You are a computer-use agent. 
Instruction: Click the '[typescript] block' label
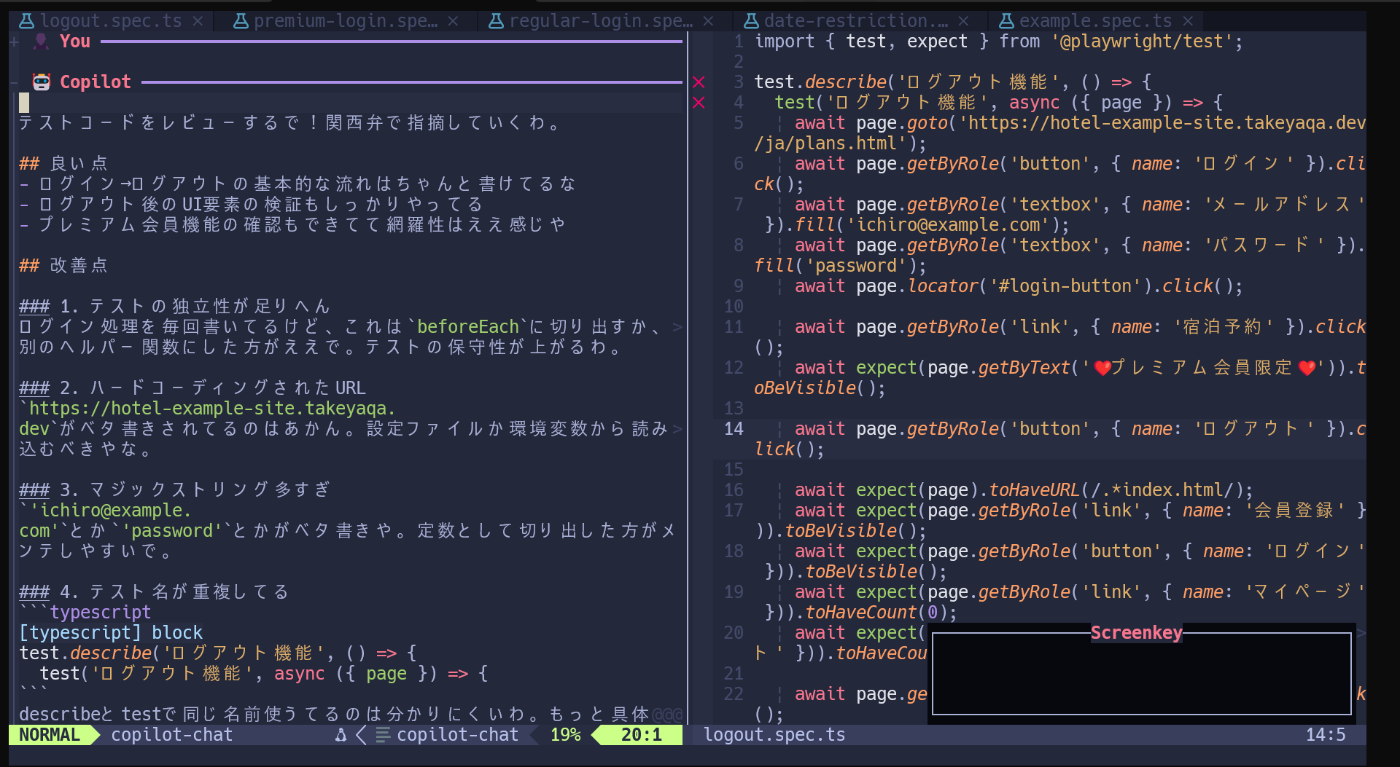coord(111,632)
